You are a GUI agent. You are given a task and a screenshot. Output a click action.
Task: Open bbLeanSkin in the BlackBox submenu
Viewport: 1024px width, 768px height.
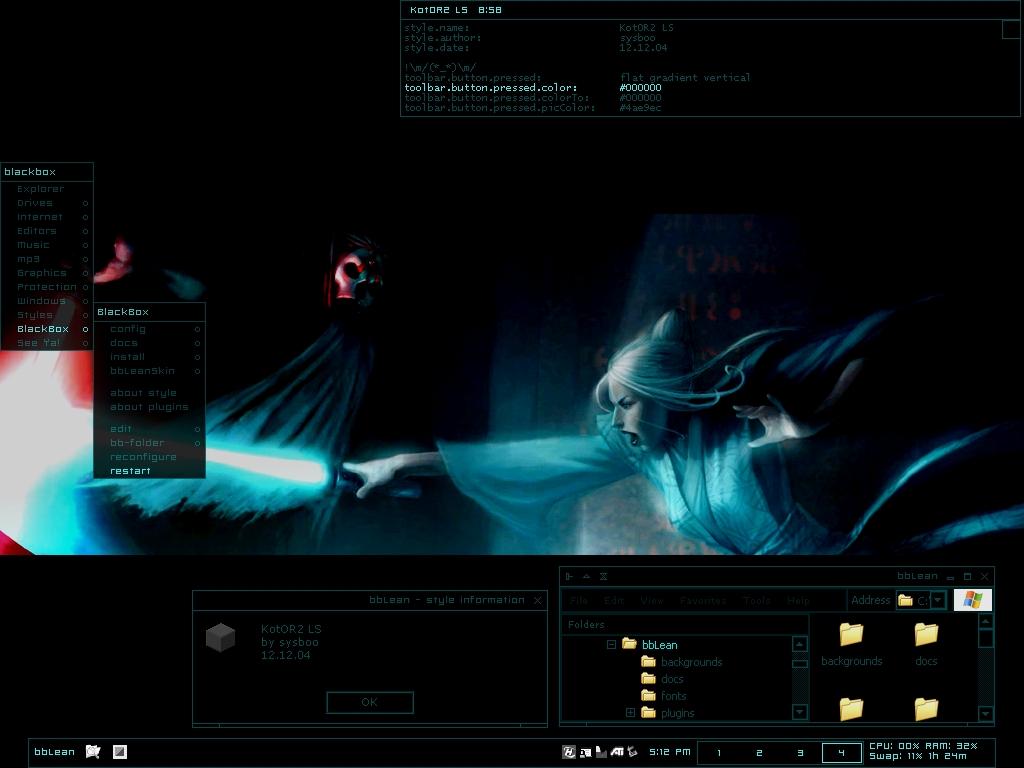[x=150, y=371]
